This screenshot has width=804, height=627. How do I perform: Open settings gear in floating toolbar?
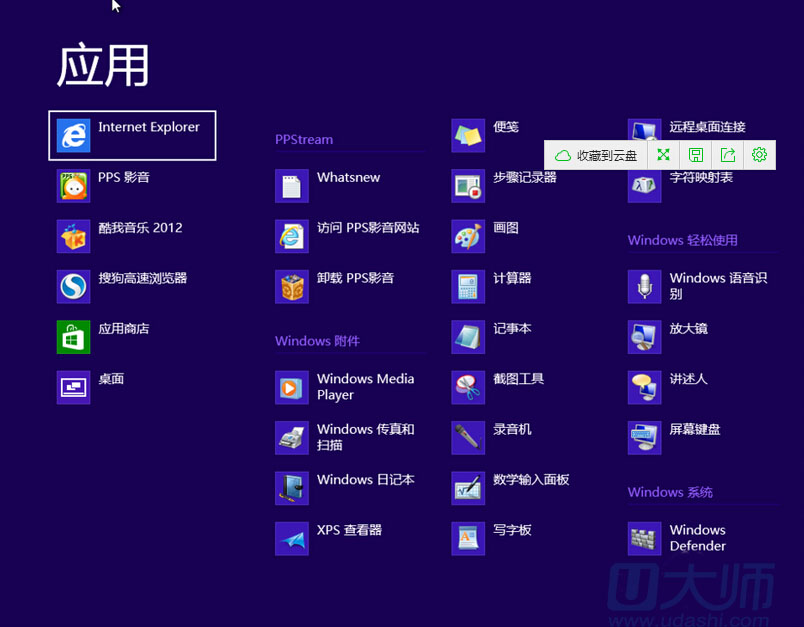coord(759,155)
